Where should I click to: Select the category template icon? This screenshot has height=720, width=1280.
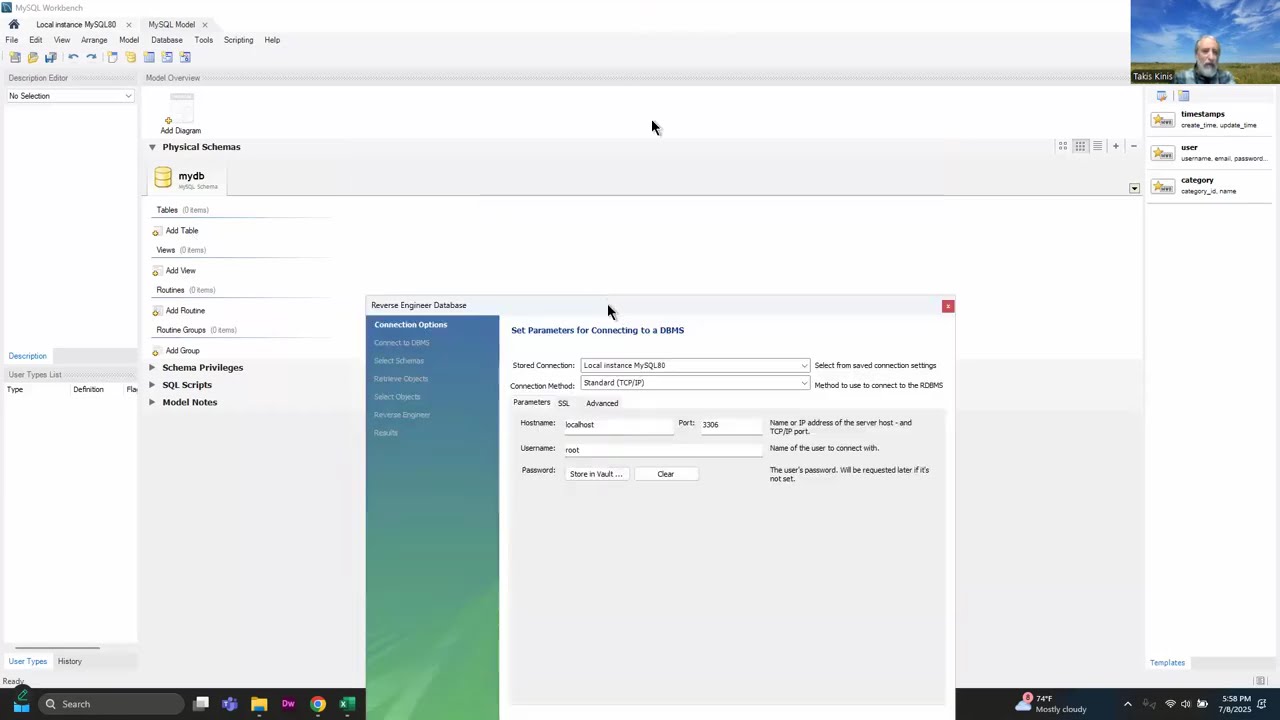click(x=1162, y=186)
